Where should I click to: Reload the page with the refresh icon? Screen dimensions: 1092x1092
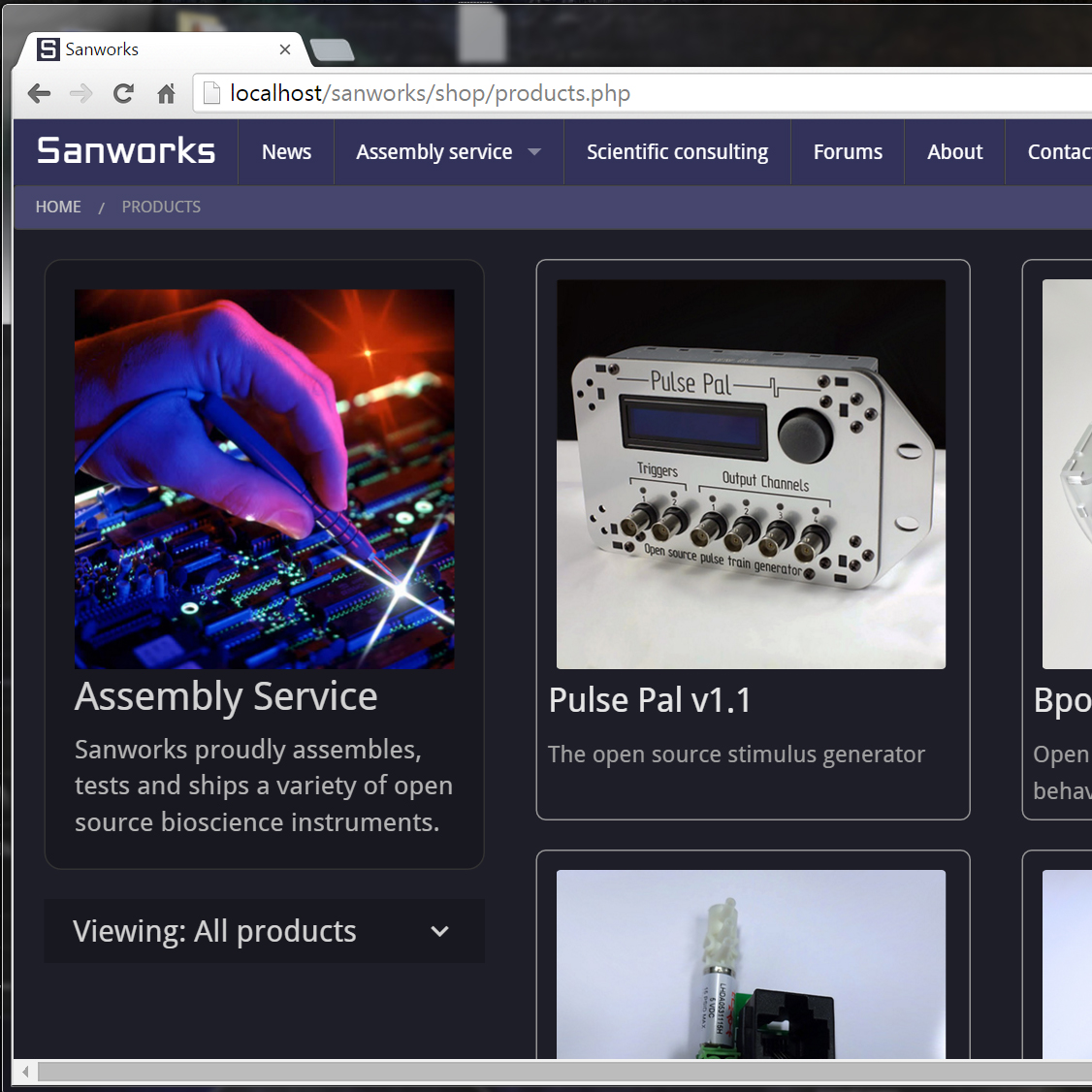coord(123,93)
